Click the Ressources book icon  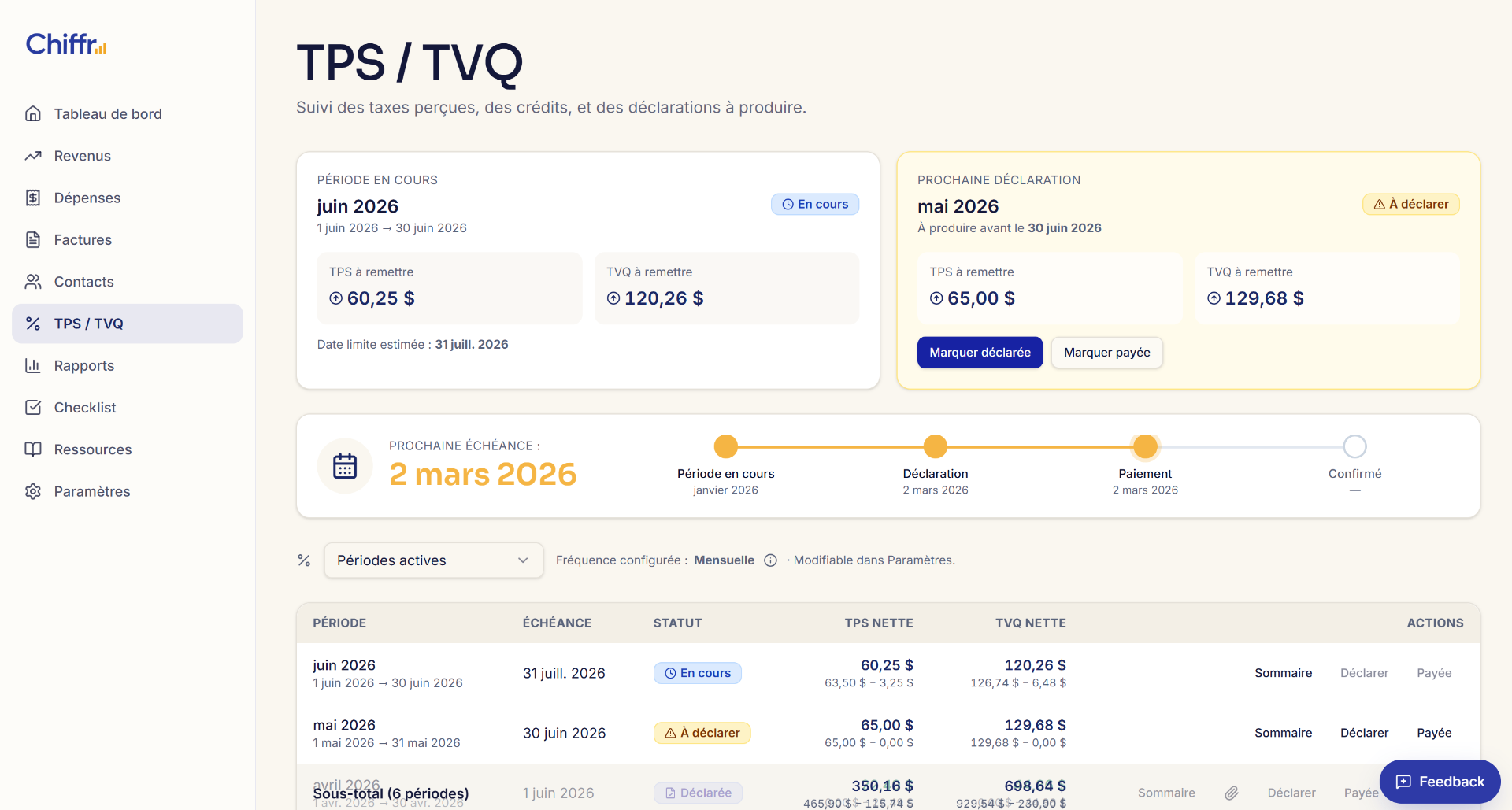[x=33, y=449]
